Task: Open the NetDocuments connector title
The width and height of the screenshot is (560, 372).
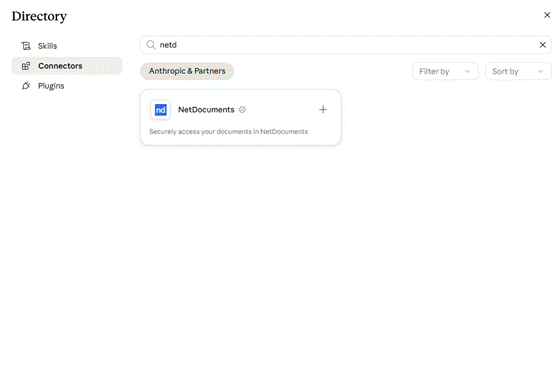Action: click(206, 110)
